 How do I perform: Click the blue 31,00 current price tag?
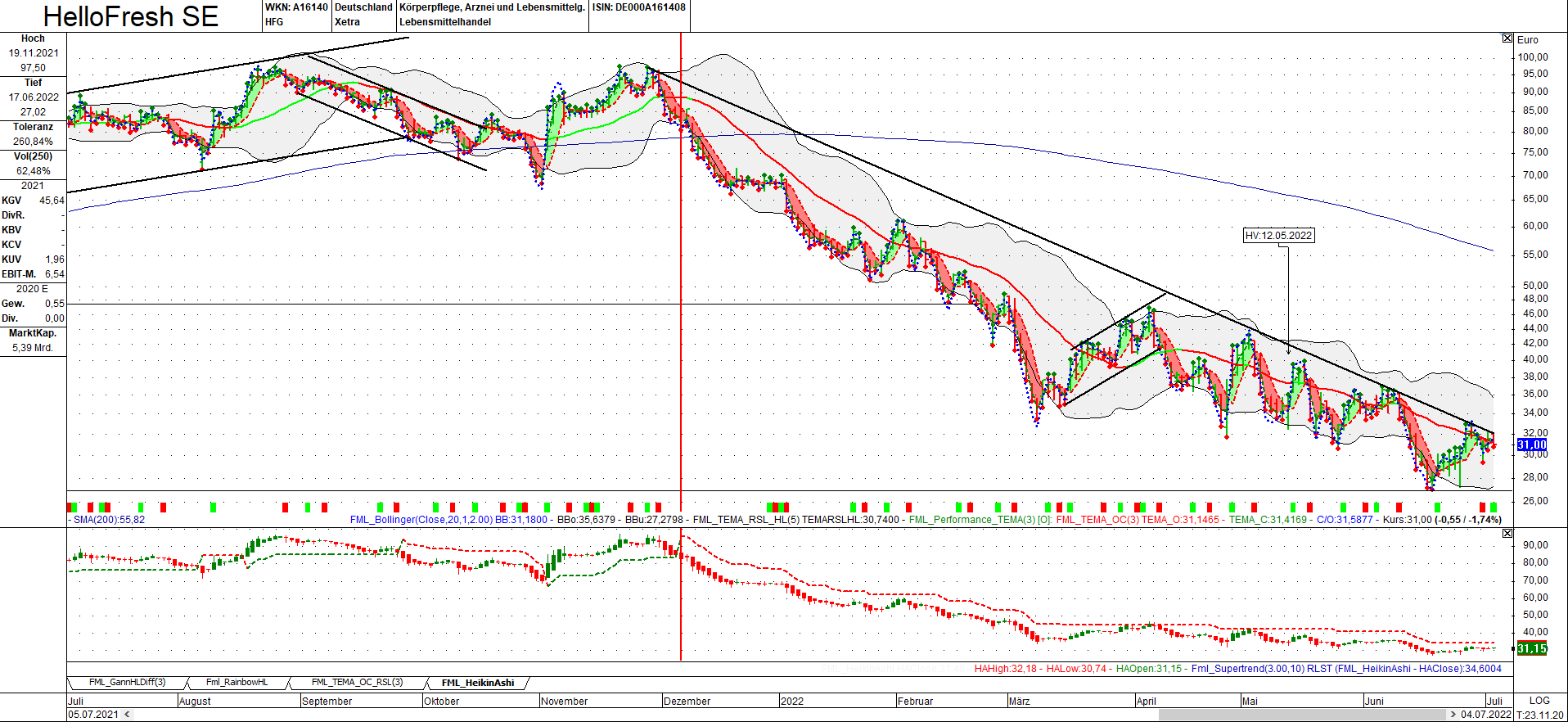coord(1532,444)
